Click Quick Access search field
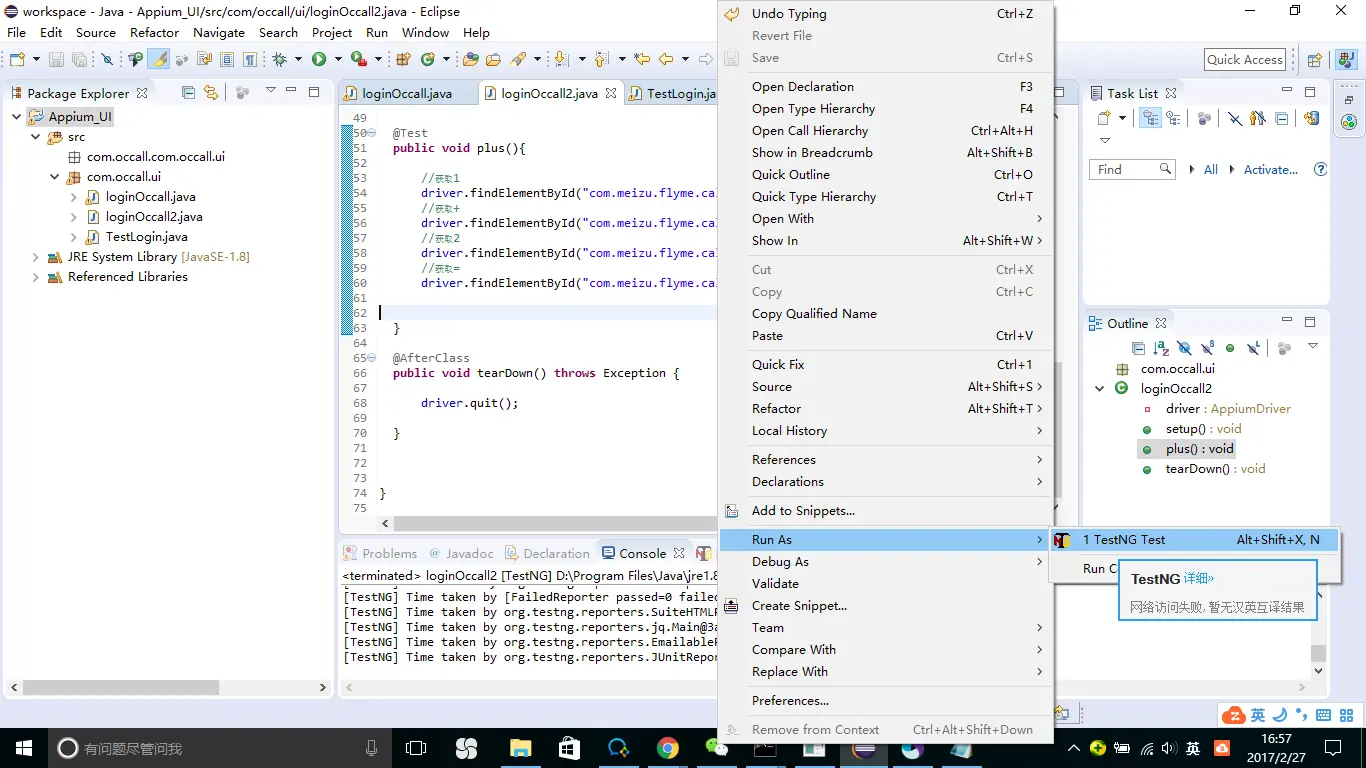 pos(1245,60)
